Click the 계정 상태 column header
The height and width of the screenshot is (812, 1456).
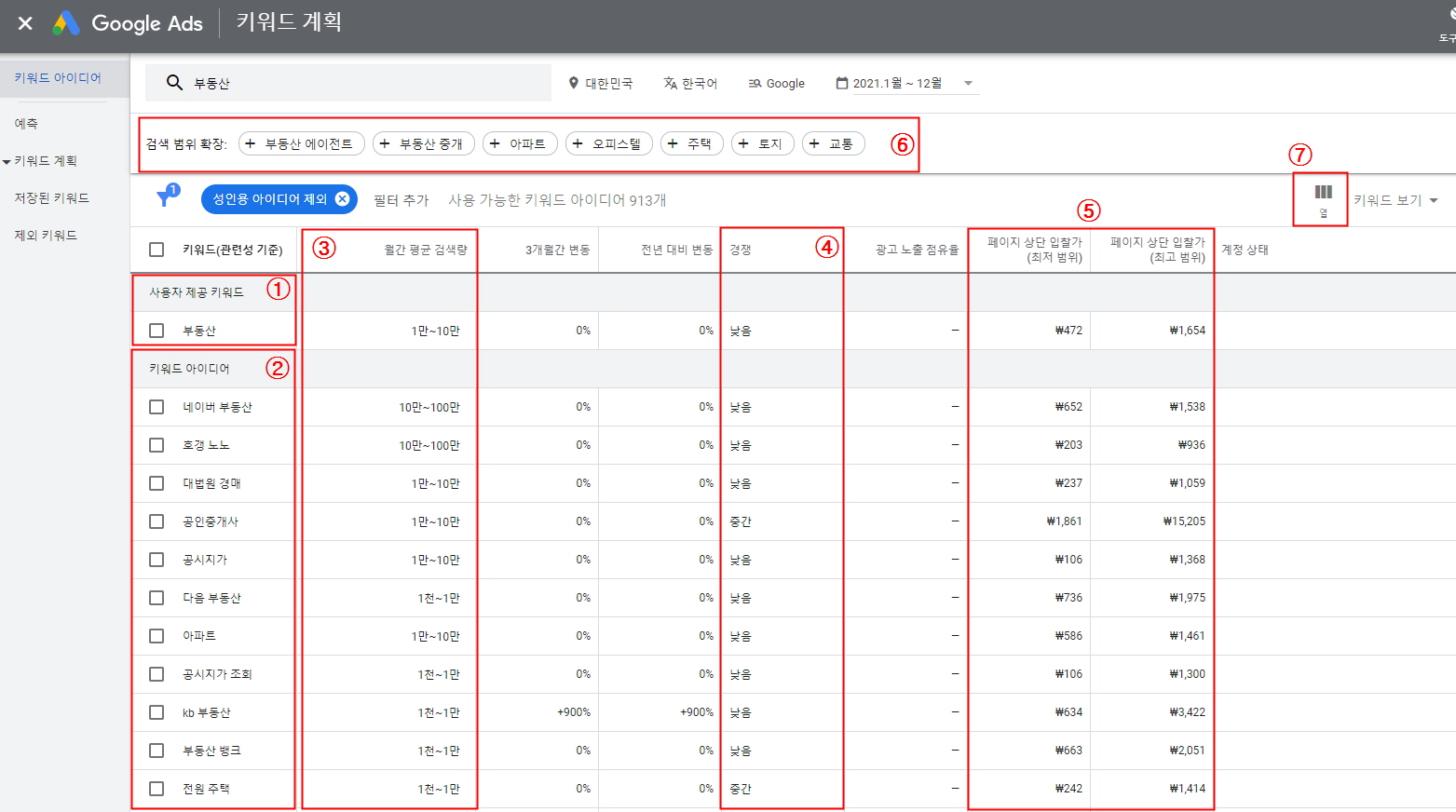click(x=1245, y=250)
